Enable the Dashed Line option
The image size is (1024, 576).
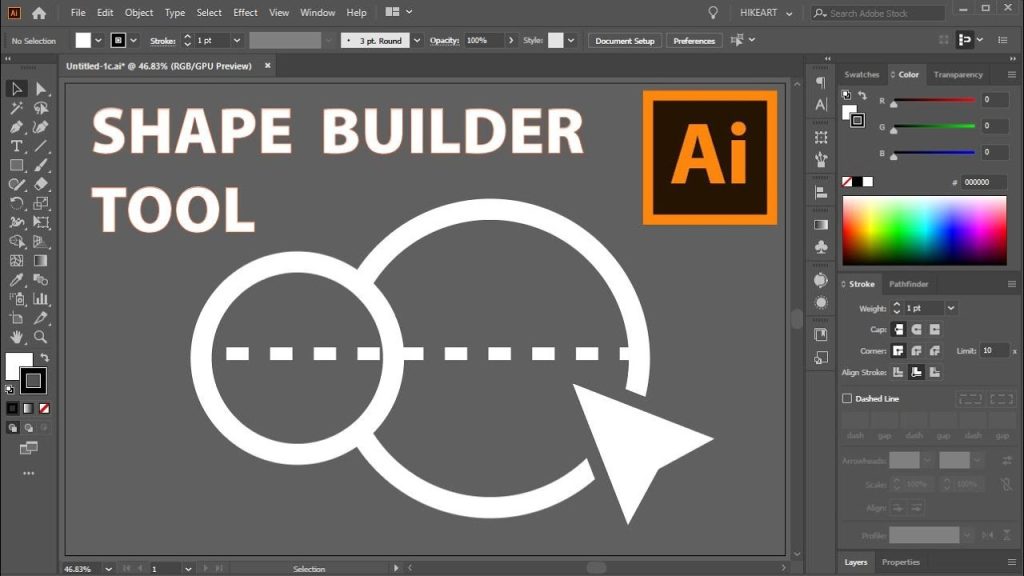[845, 398]
